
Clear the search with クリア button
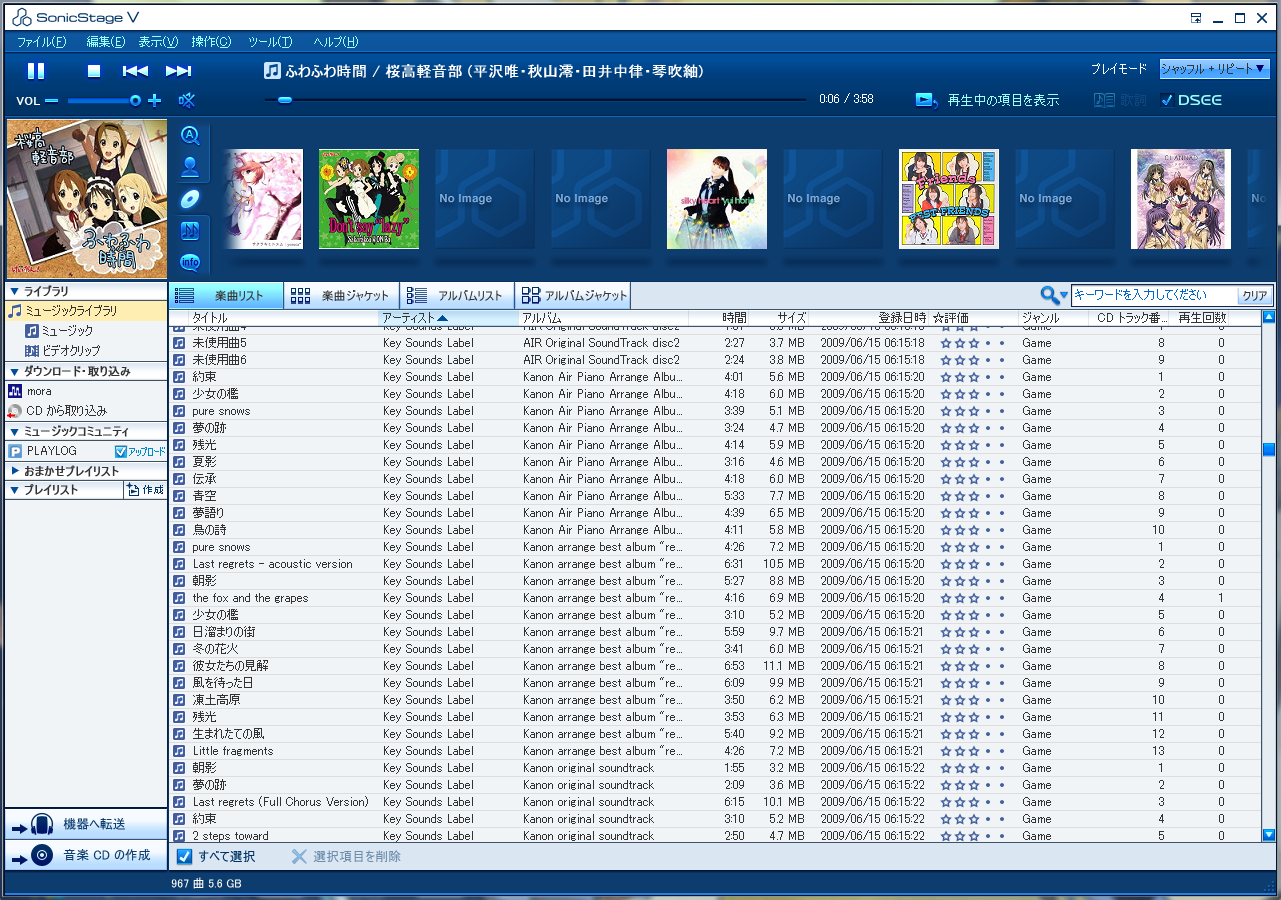tap(1255, 296)
